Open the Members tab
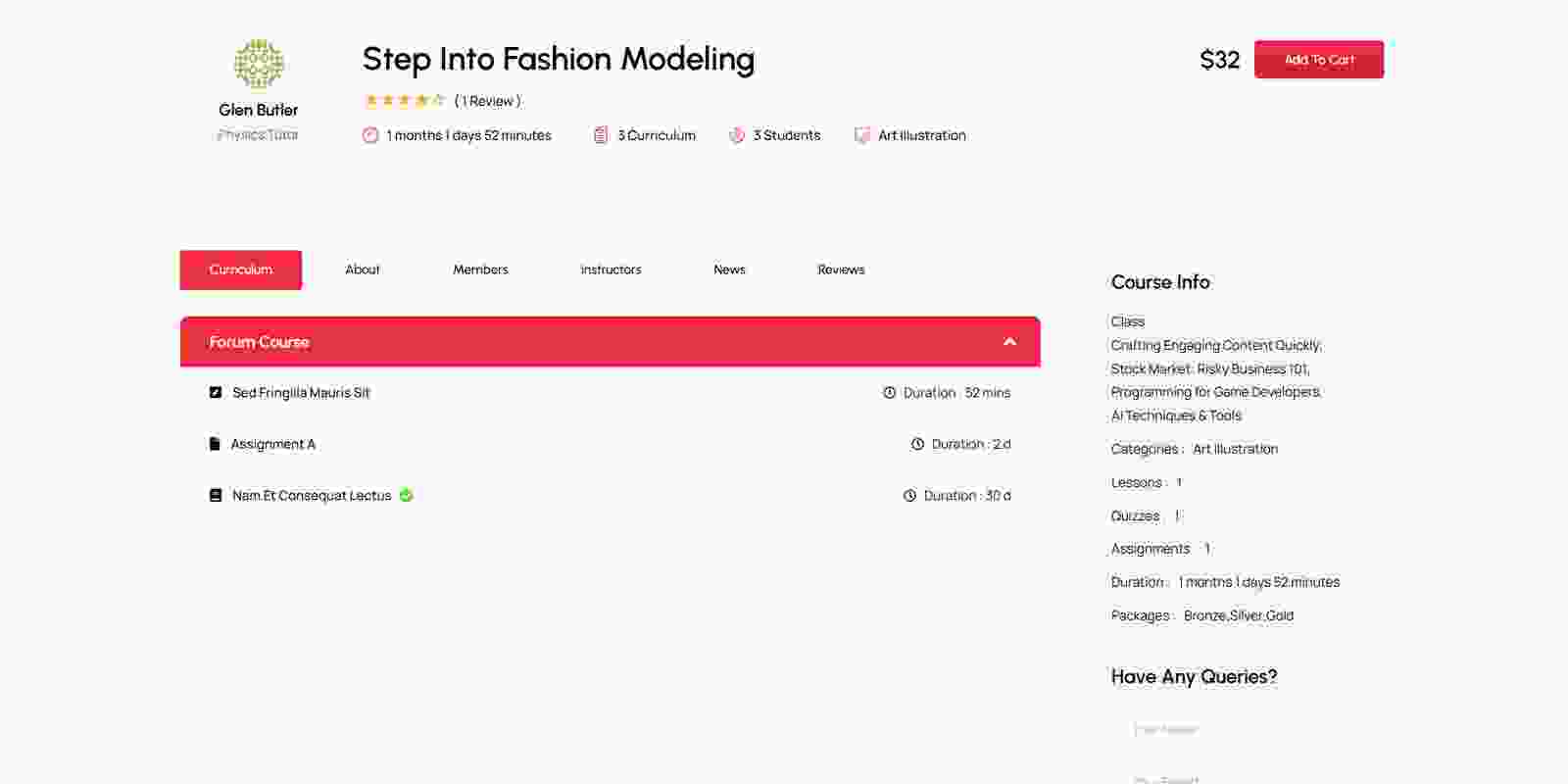 pyautogui.click(x=480, y=269)
